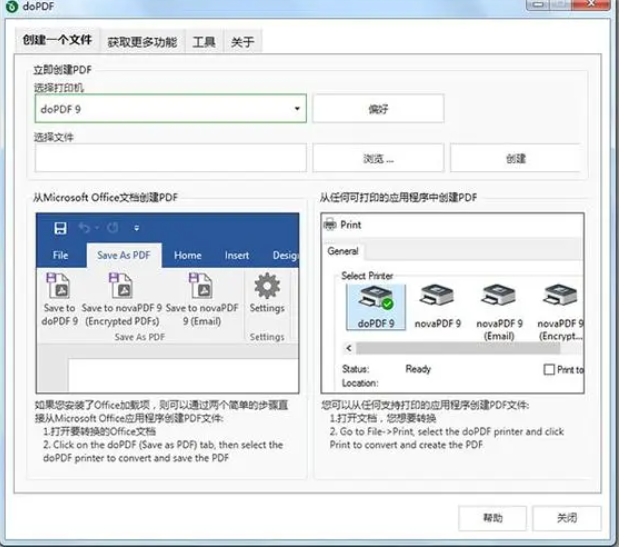Click the undo arrow in Word preview
624x547 pixels.
pos(84,228)
